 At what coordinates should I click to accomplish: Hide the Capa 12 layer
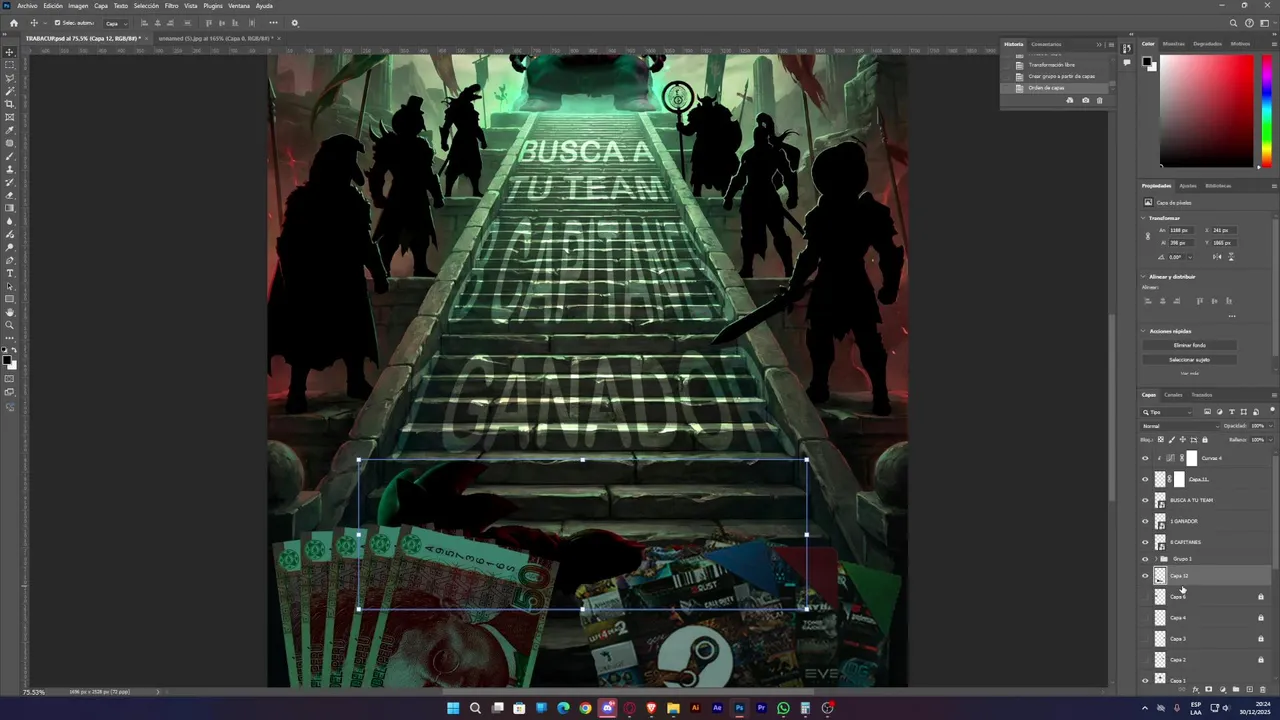pos(1145,576)
